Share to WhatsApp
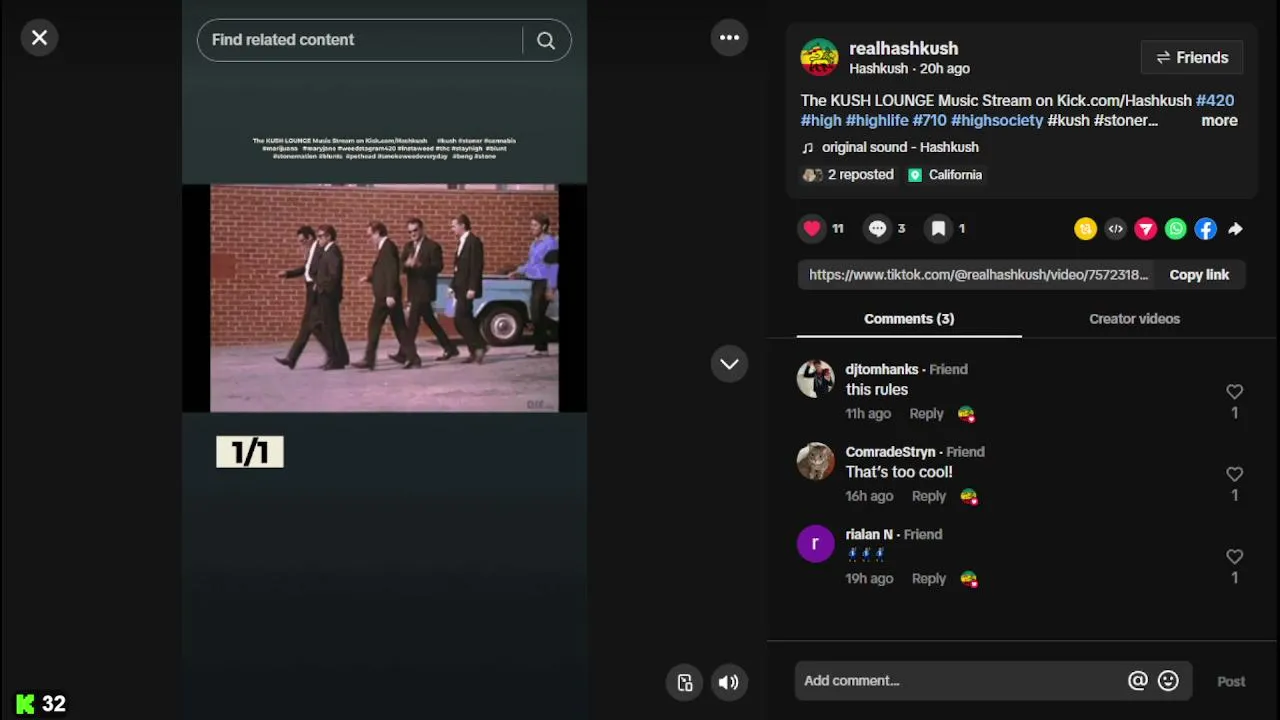The image size is (1280, 720). (1176, 229)
